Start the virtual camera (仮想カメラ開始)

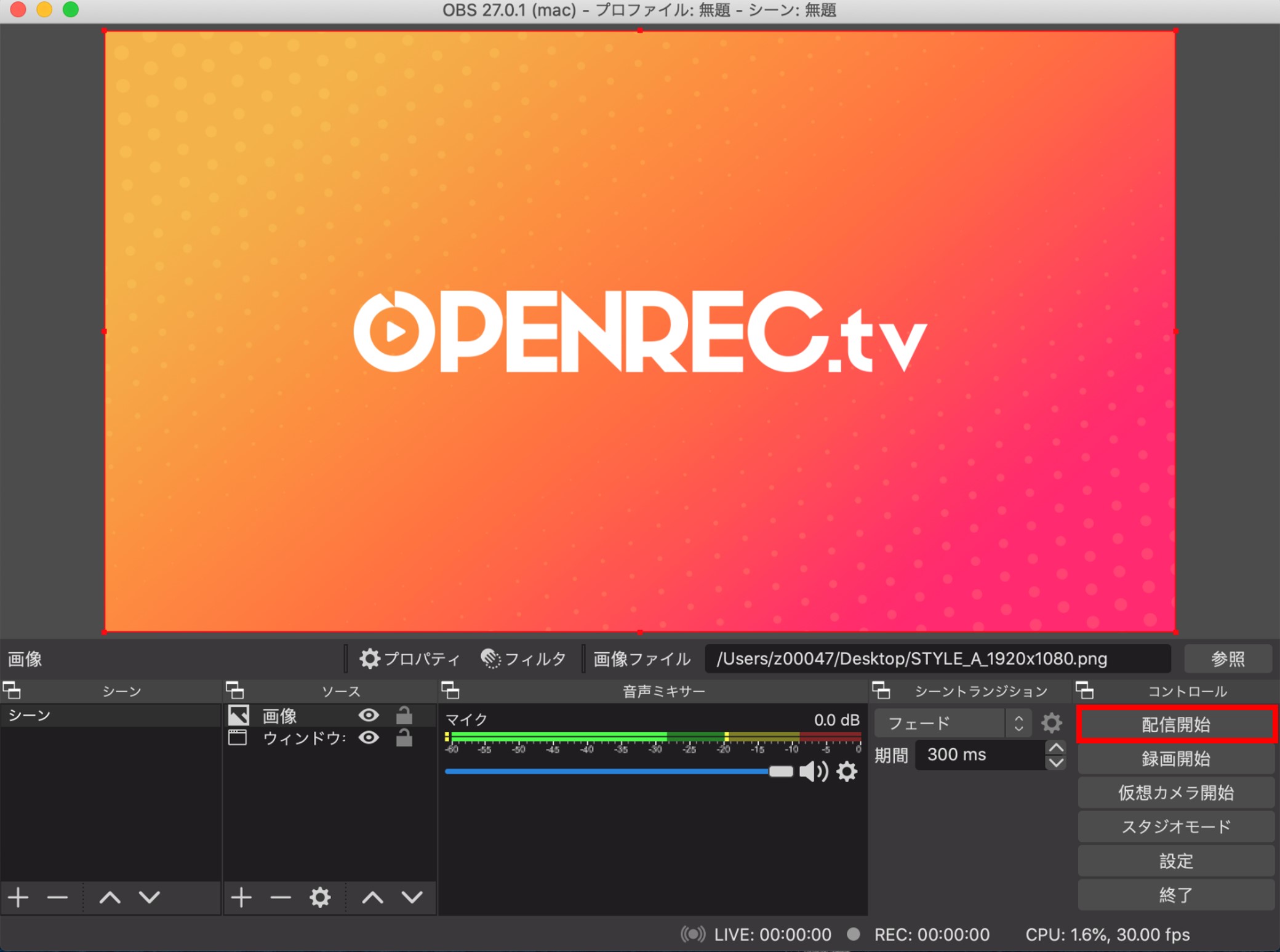[x=1176, y=793]
